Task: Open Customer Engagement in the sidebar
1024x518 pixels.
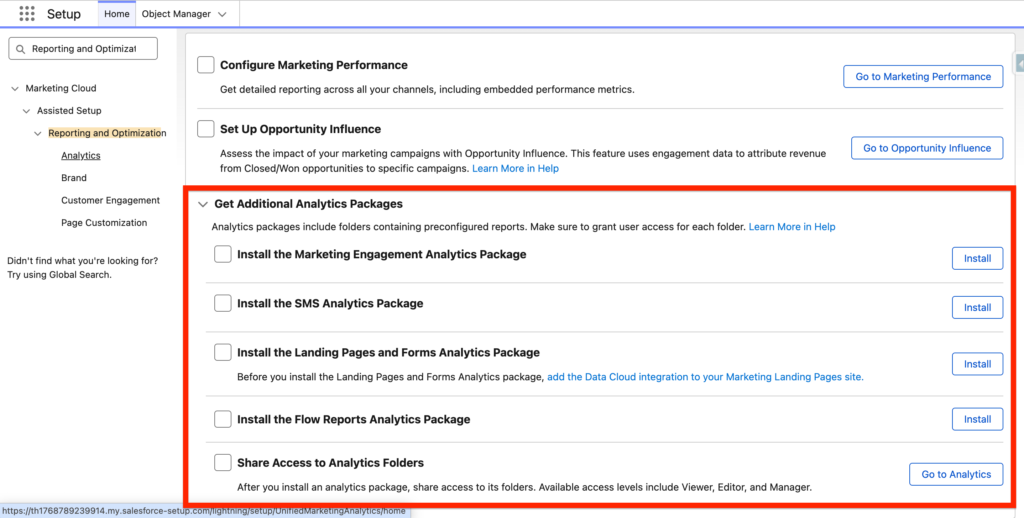Action: 110,200
